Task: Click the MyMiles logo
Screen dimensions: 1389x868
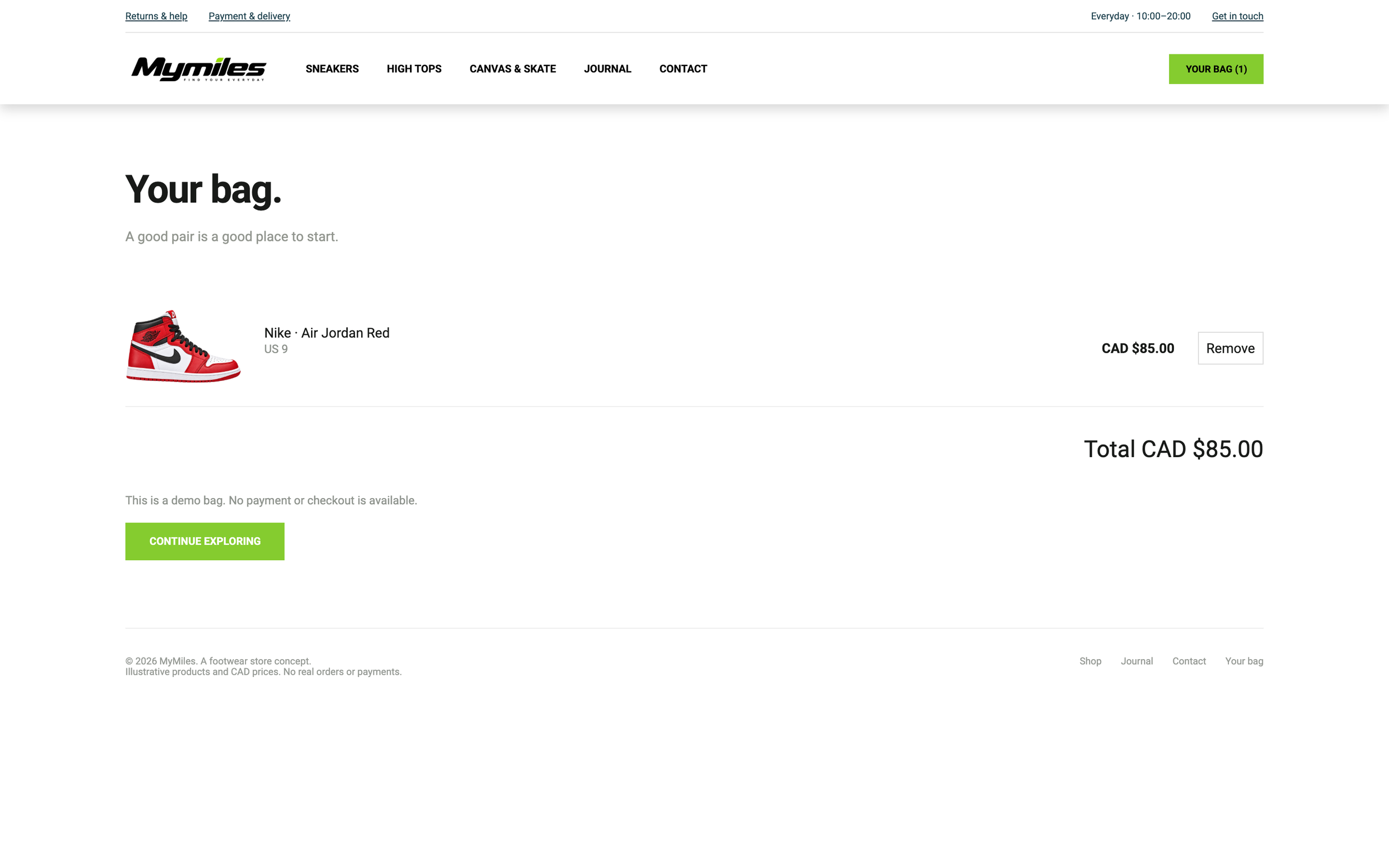Action: coord(199,69)
